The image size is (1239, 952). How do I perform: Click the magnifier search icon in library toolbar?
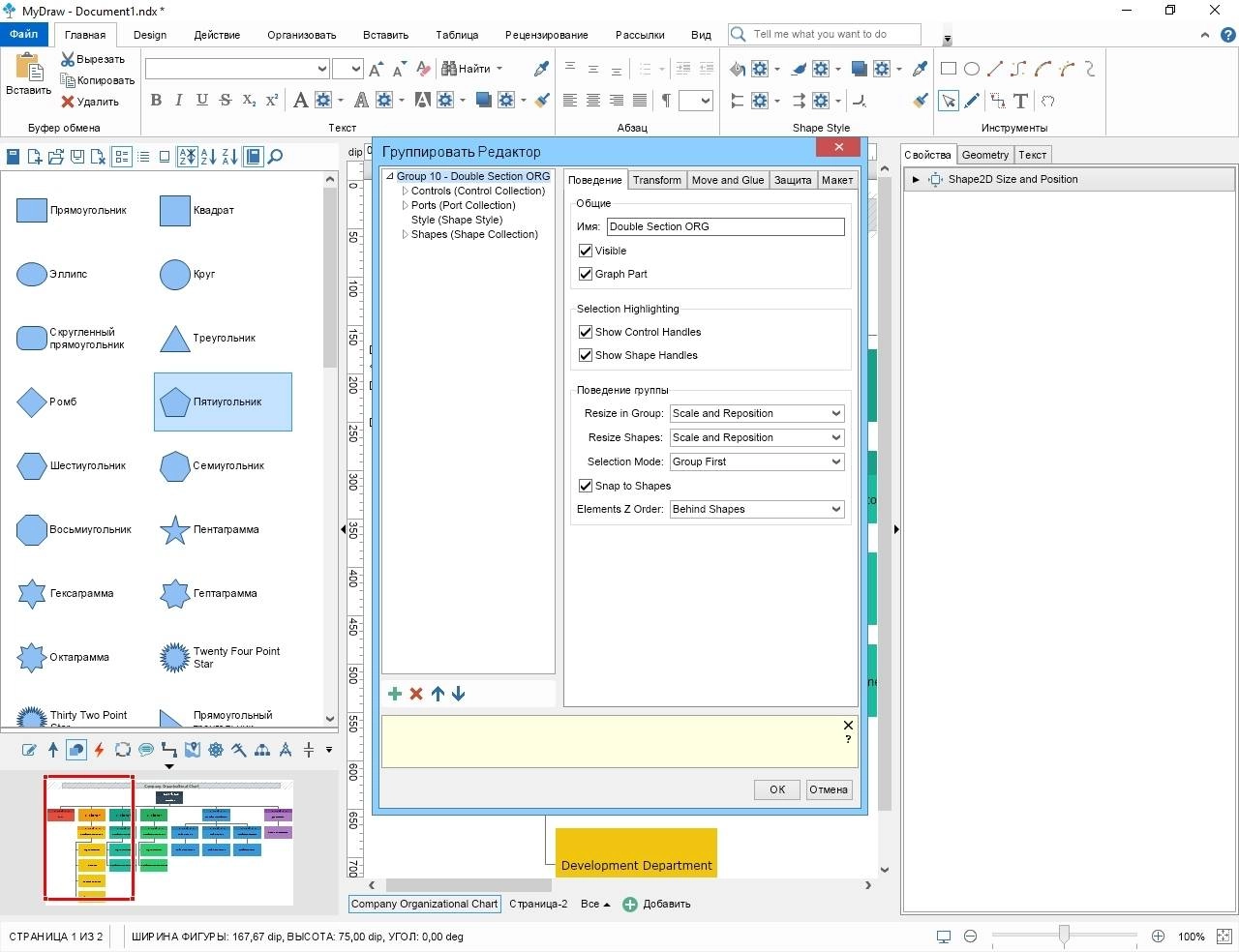(276, 157)
